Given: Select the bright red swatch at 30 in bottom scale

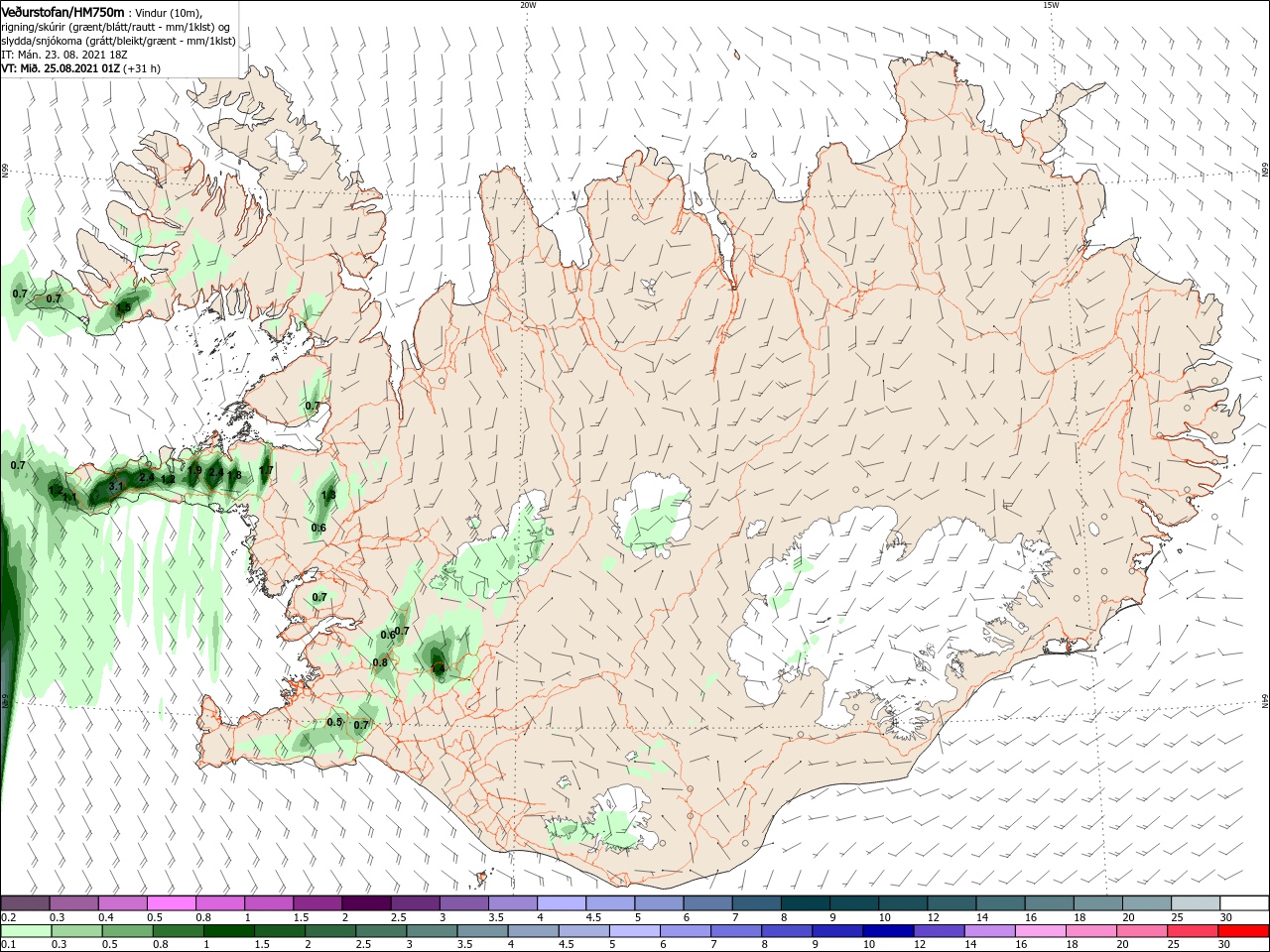Looking at the screenshot, I should [1243, 931].
